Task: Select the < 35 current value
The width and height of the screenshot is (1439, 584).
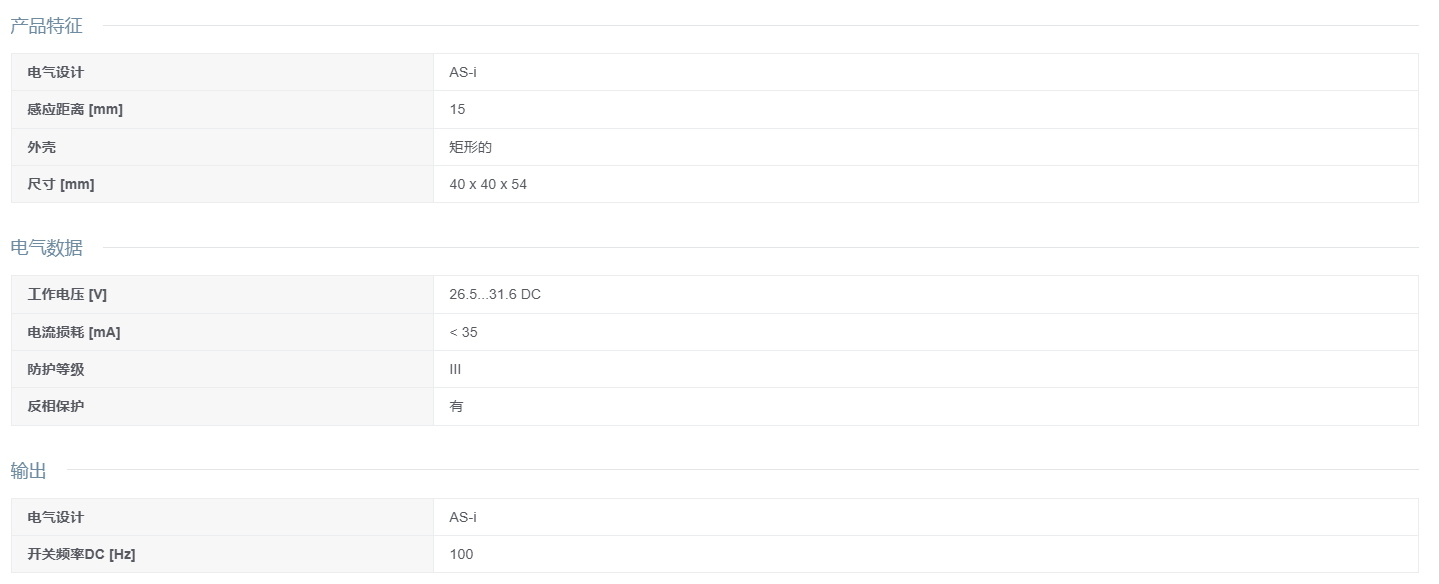Action: [463, 332]
